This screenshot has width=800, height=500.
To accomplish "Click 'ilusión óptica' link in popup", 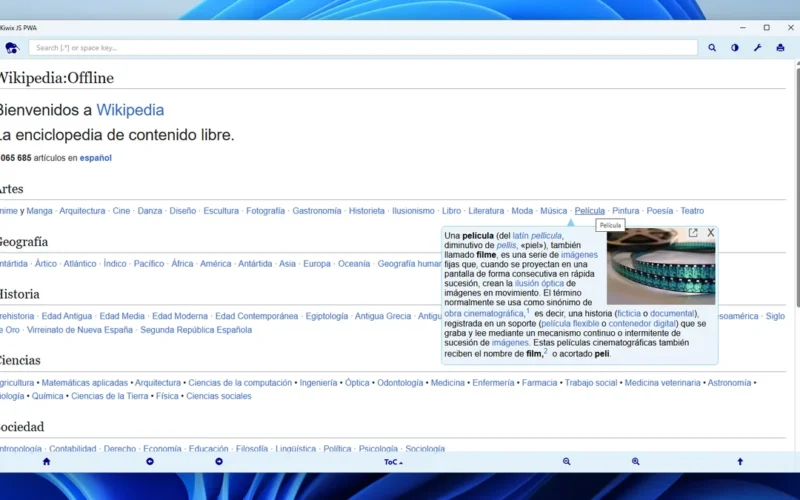I will click(539, 283).
